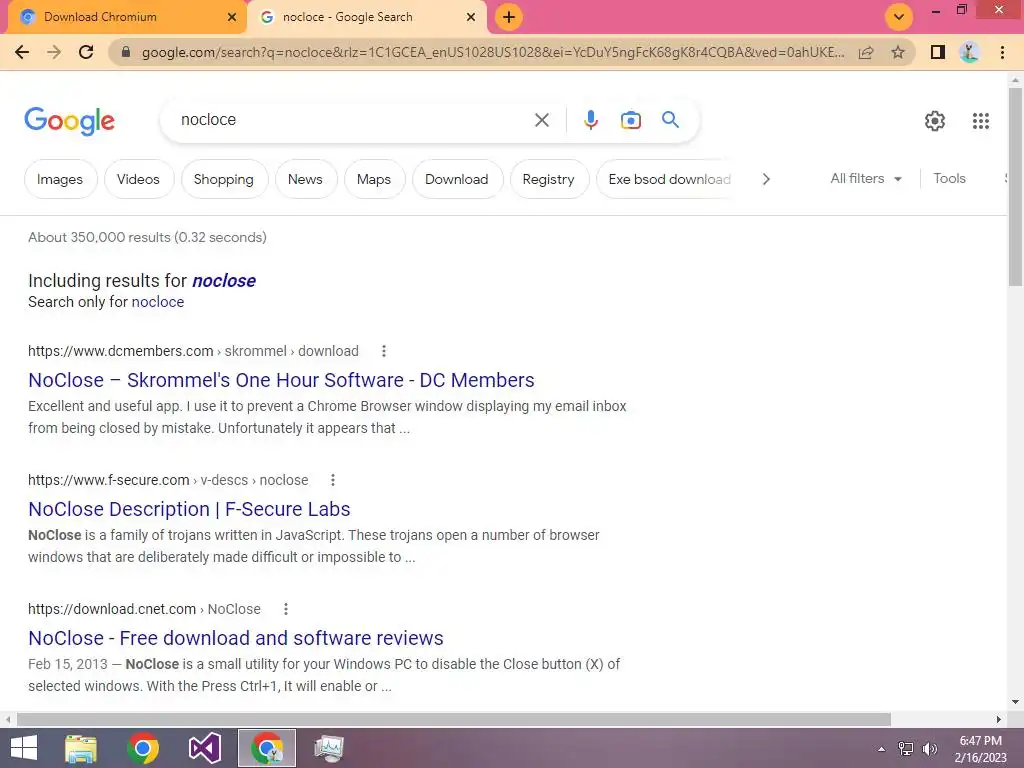
Task: Clear the search box text
Action: pyautogui.click(x=541, y=120)
